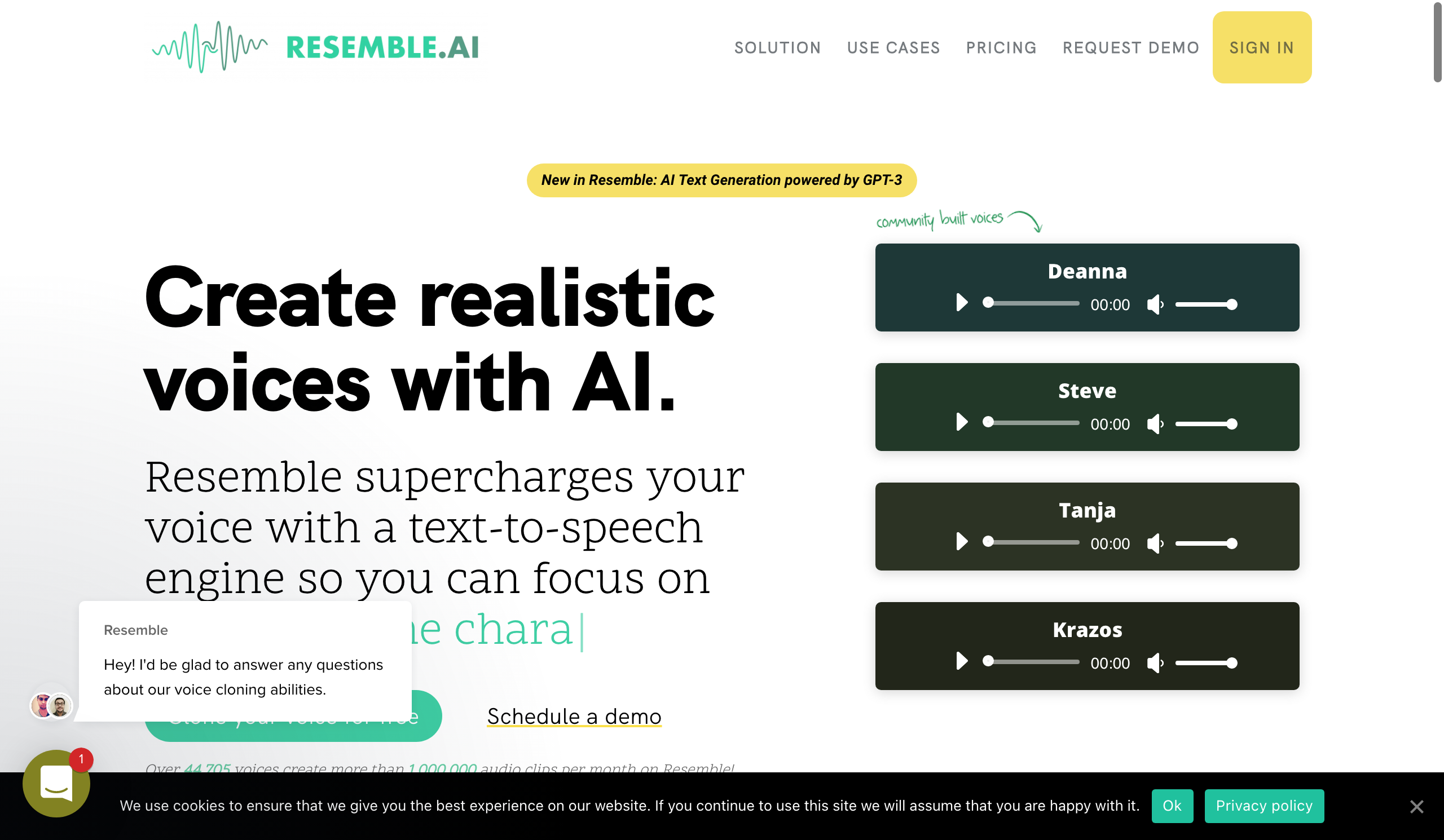Expand the PRICING navigation menu

[x=1001, y=48]
